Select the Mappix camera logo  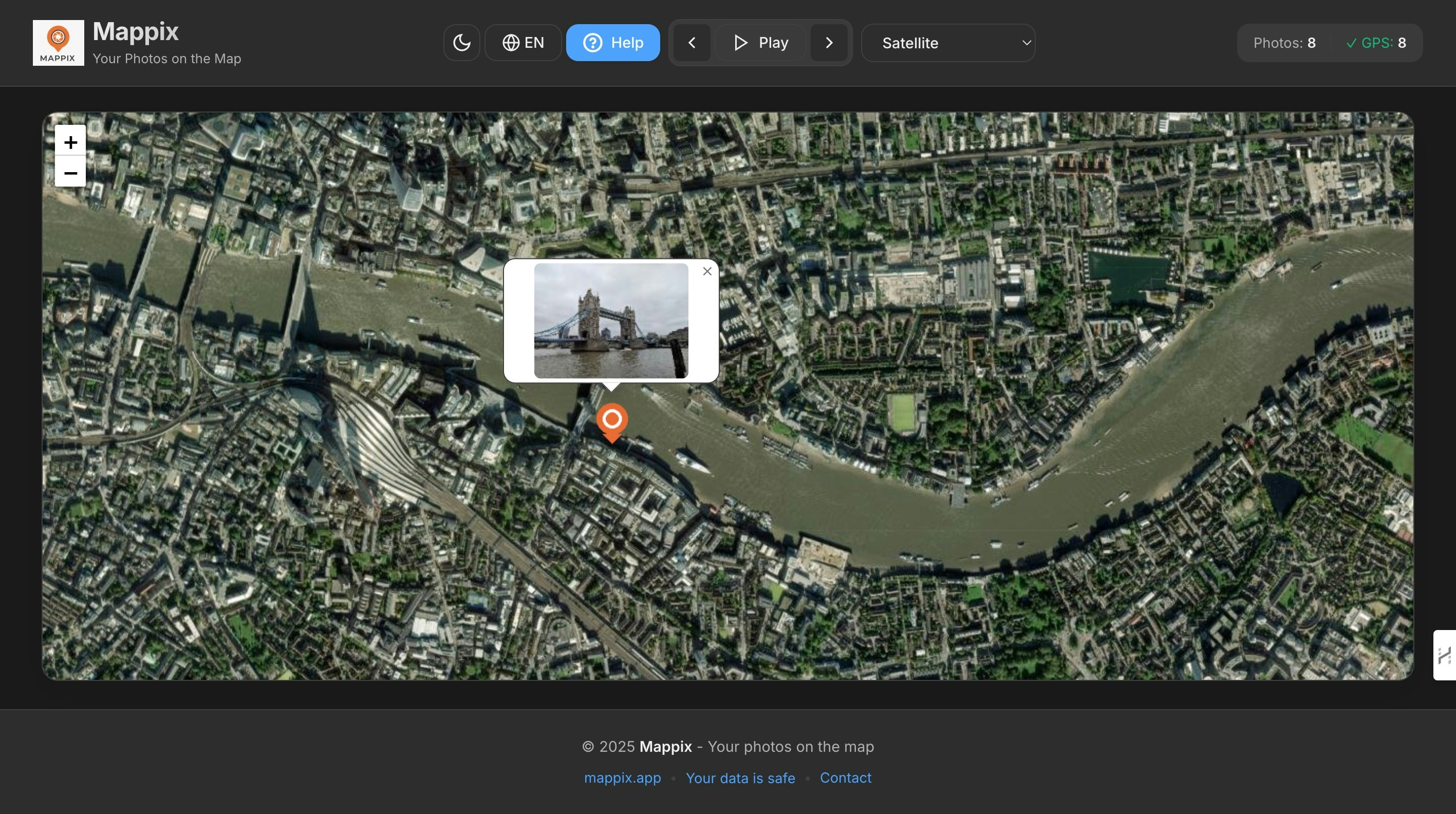[58, 42]
